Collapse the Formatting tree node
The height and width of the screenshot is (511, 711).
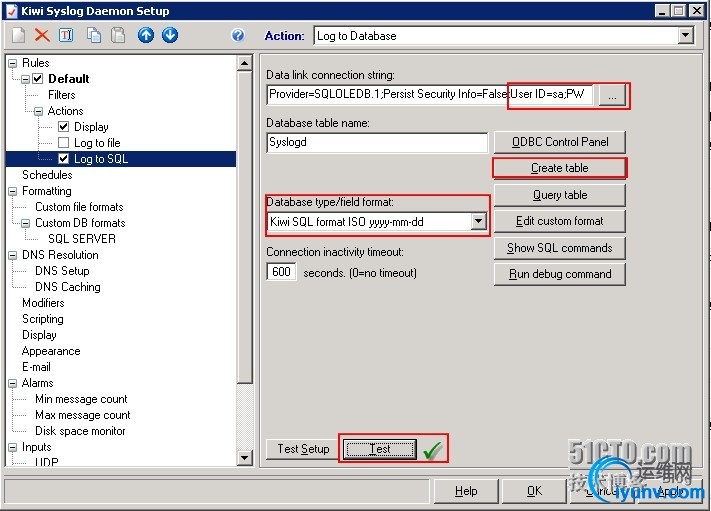tap(13, 191)
